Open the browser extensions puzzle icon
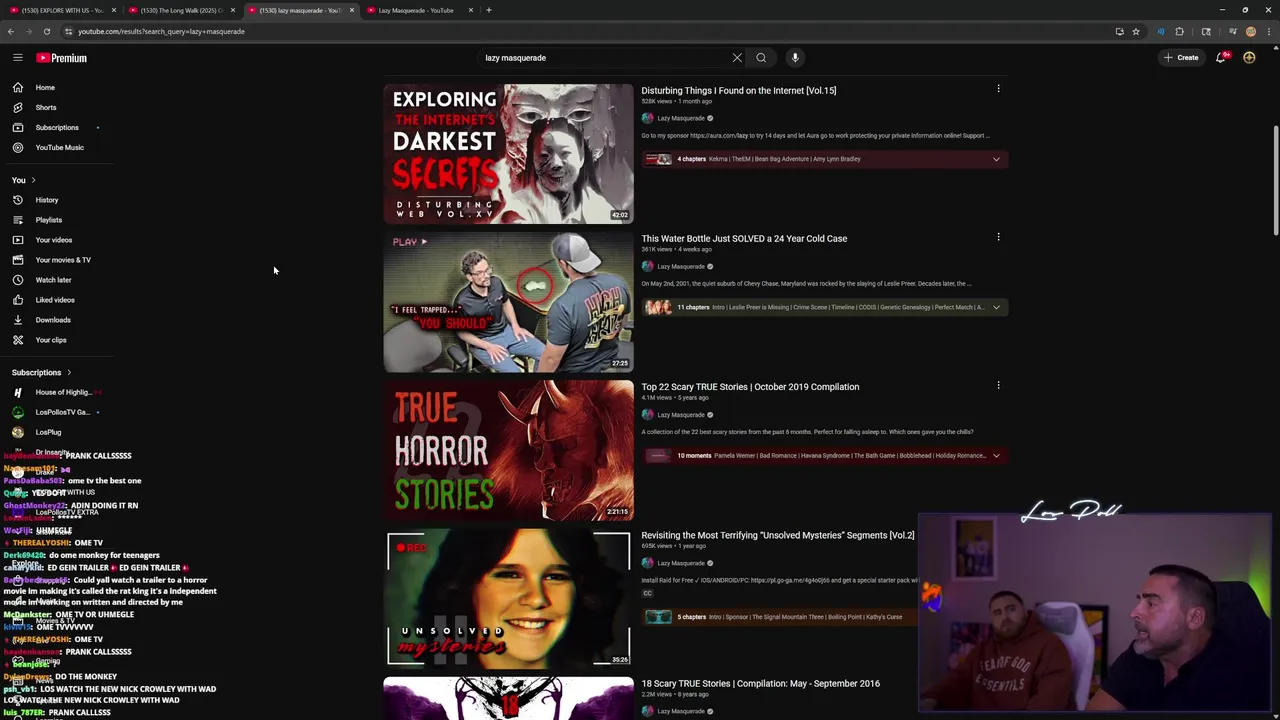The image size is (1280, 720). click(1179, 31)
